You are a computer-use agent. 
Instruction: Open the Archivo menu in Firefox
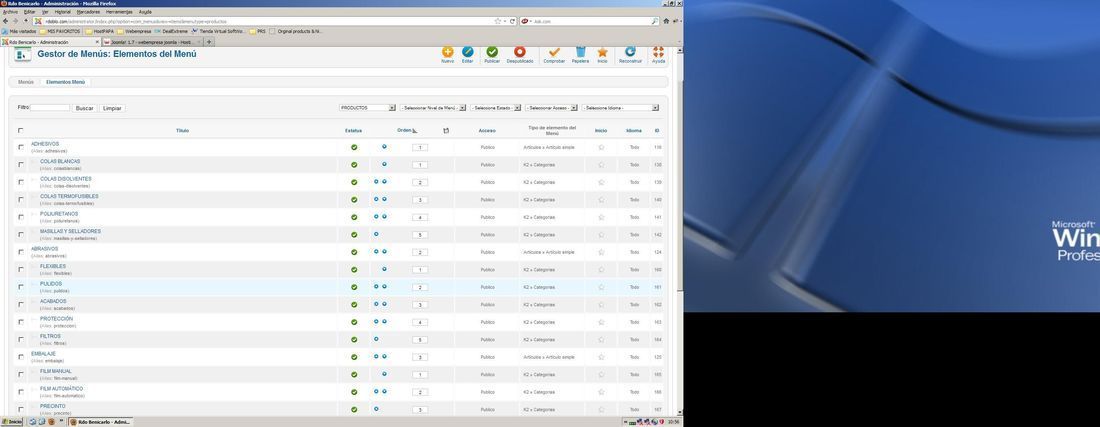pyautogui.click(x=11, y=12)
